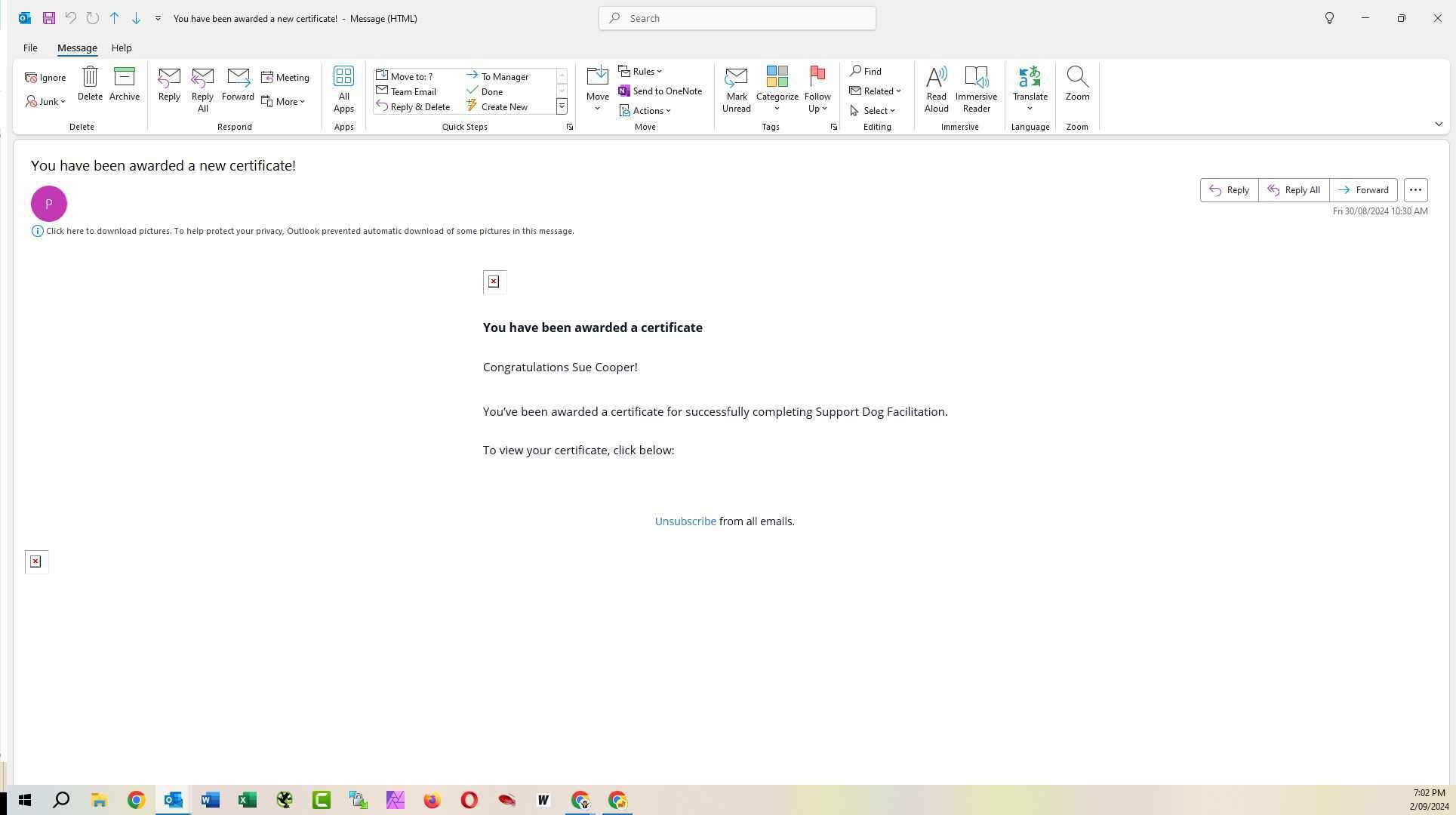Open All Apps
The width and height of the screenshot is (1456, 815).
[343, 90]
